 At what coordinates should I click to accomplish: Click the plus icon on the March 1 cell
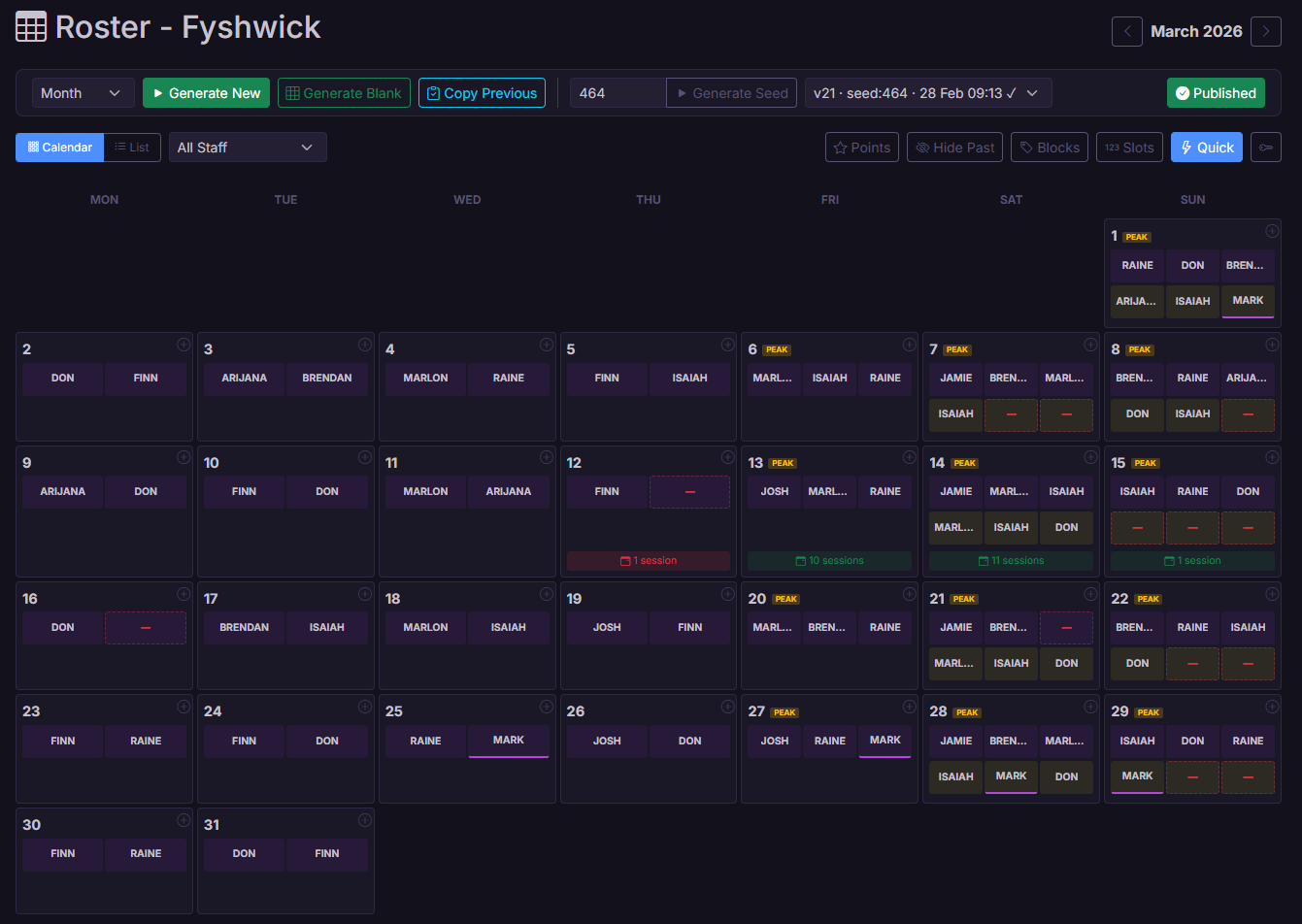pos(1272,231)
